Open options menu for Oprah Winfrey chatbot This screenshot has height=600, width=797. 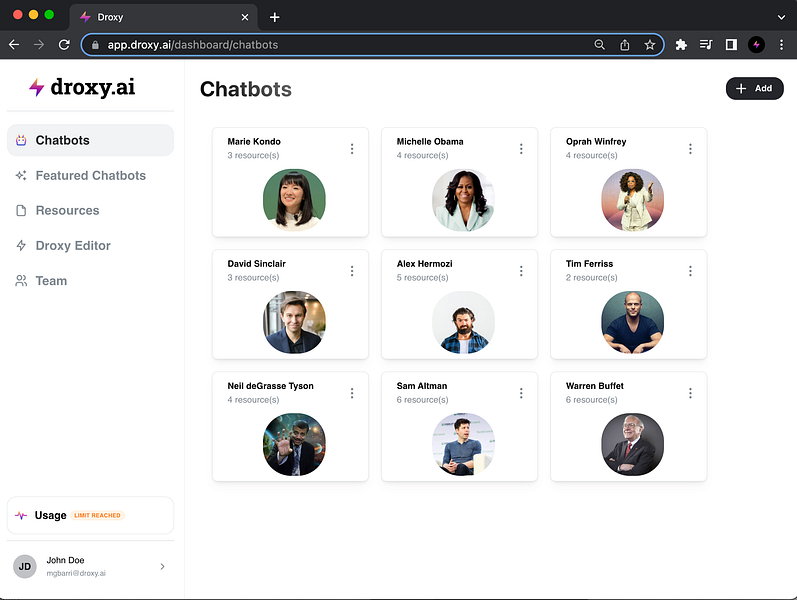pos(690,148)
